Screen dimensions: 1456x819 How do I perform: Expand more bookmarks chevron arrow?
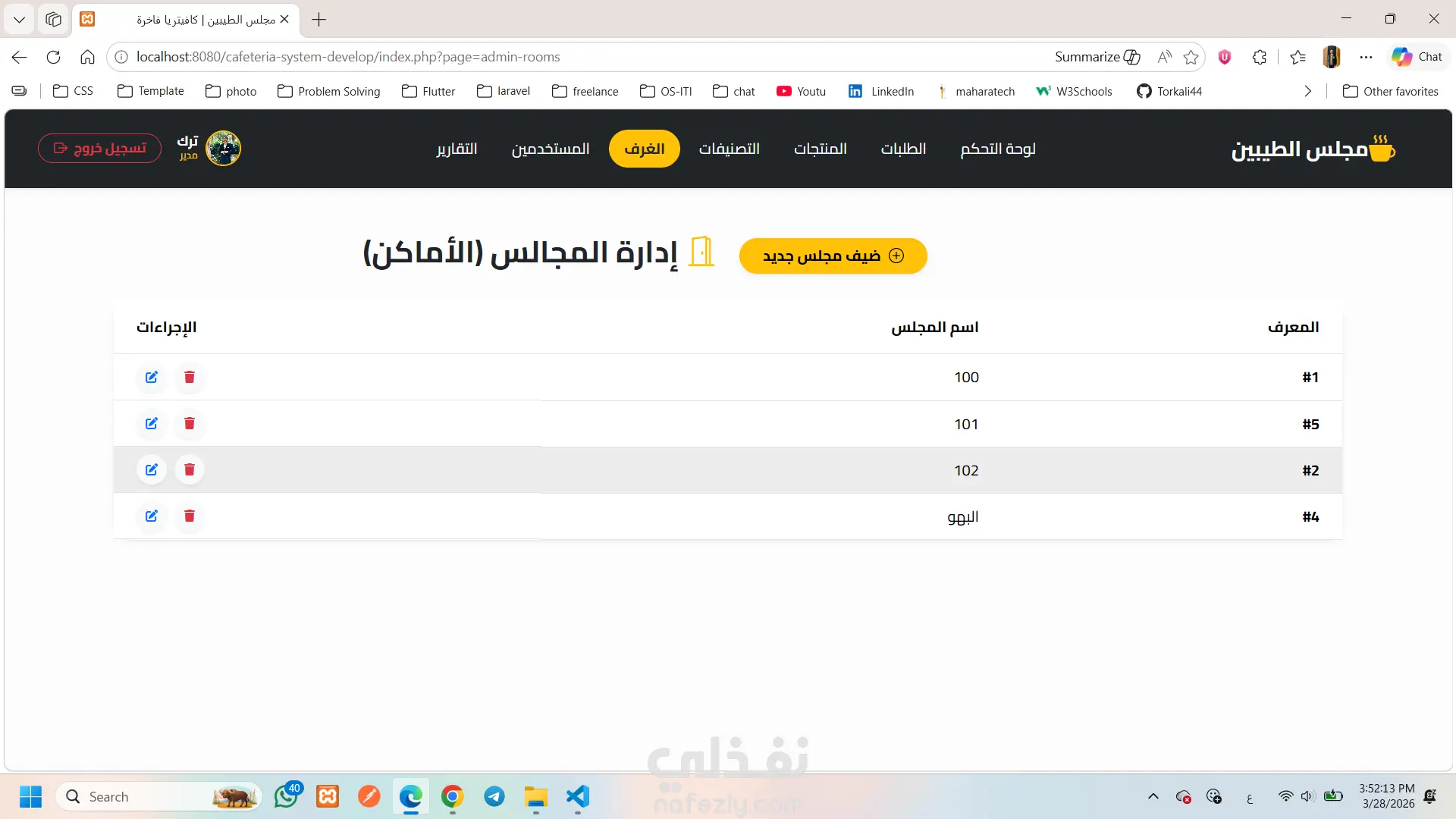coord(1307,91)
